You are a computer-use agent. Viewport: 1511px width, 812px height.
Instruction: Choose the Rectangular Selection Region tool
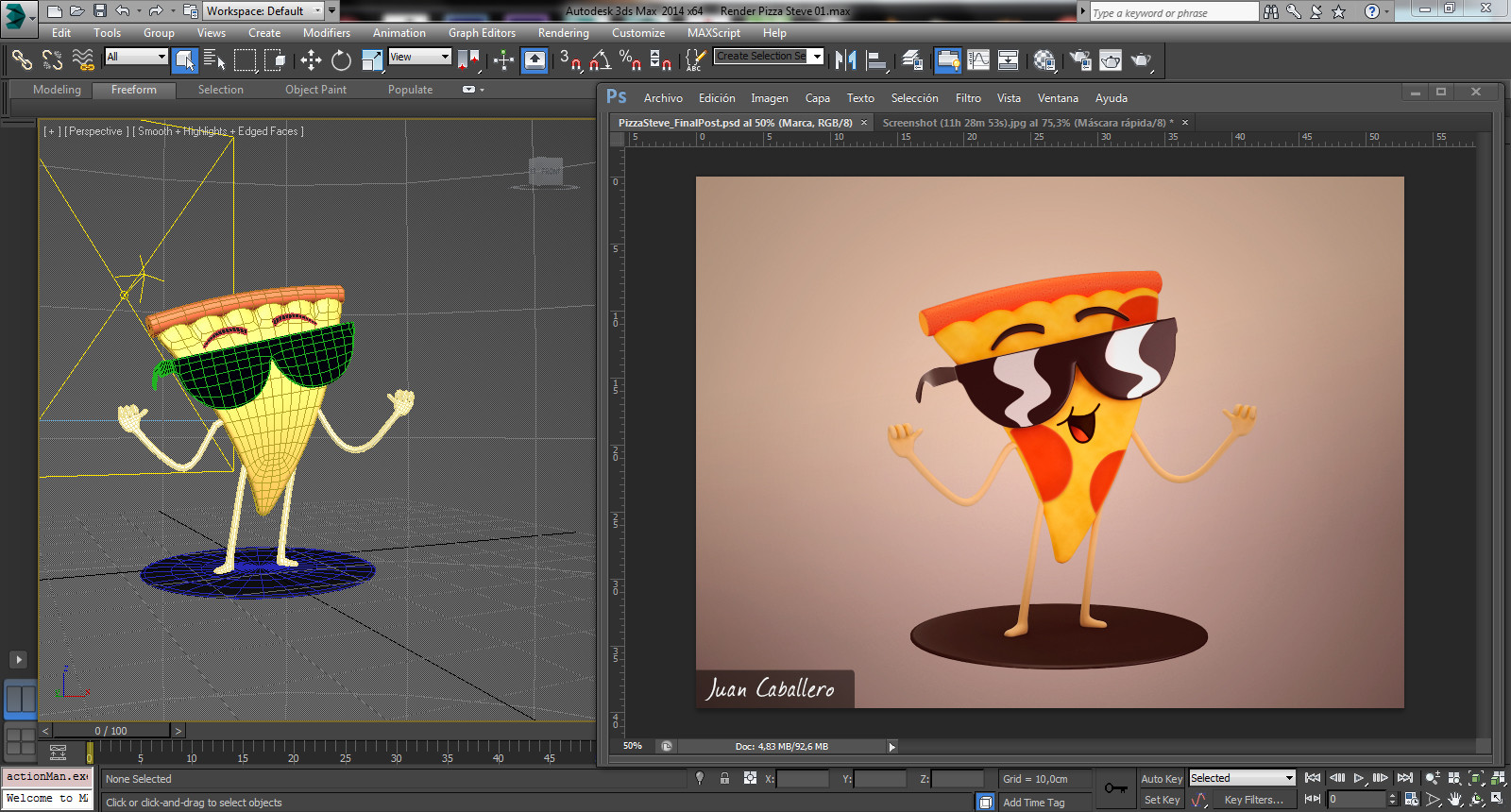246,60
